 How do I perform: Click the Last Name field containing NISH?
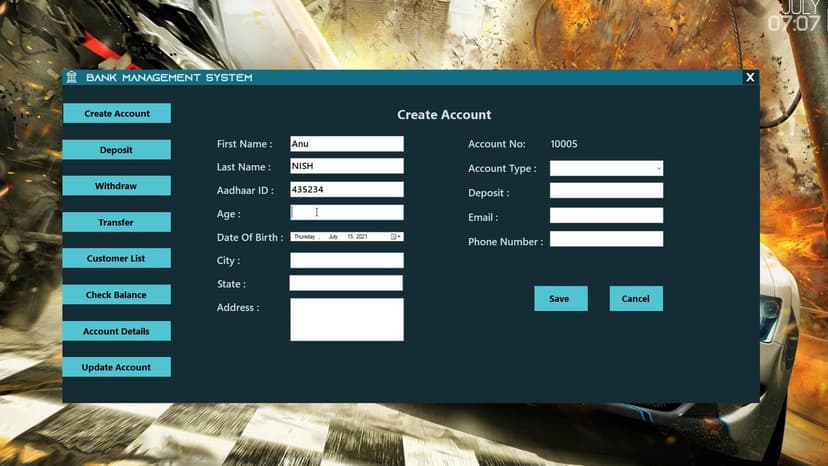pyautogui.click(x=347, y=166)
